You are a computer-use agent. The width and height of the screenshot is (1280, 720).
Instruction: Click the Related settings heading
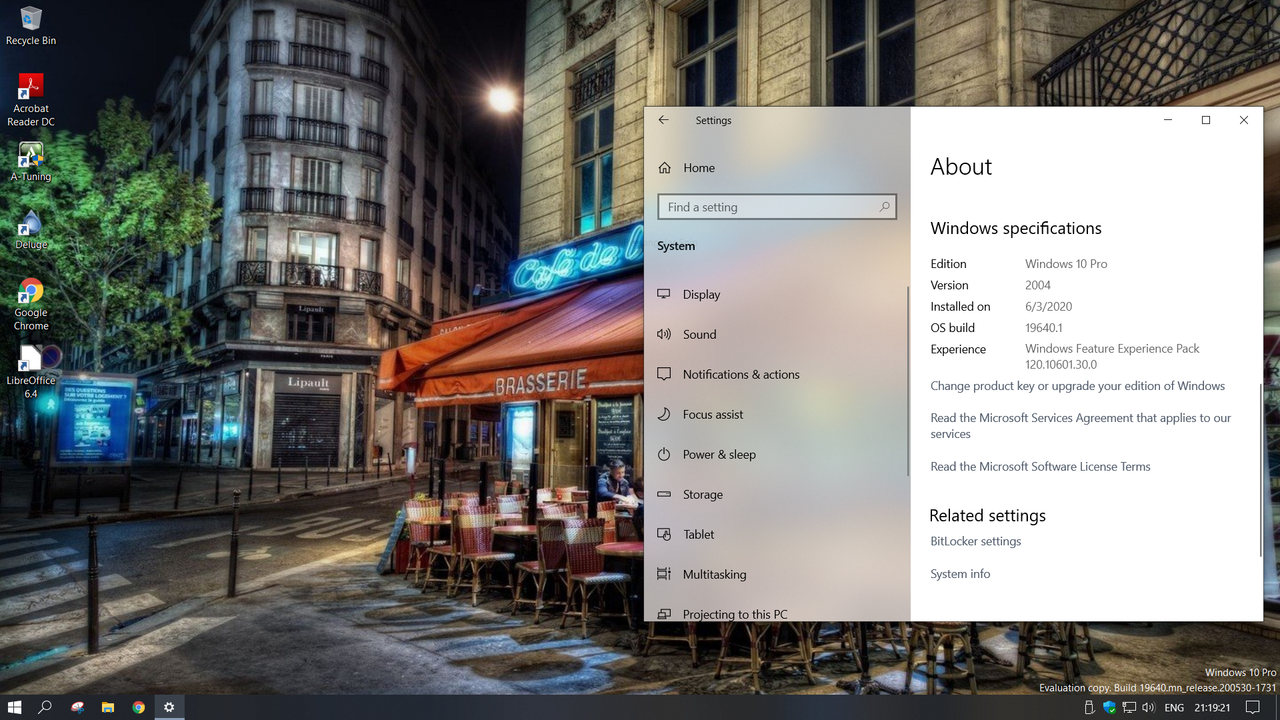click(x=987, y=516)
